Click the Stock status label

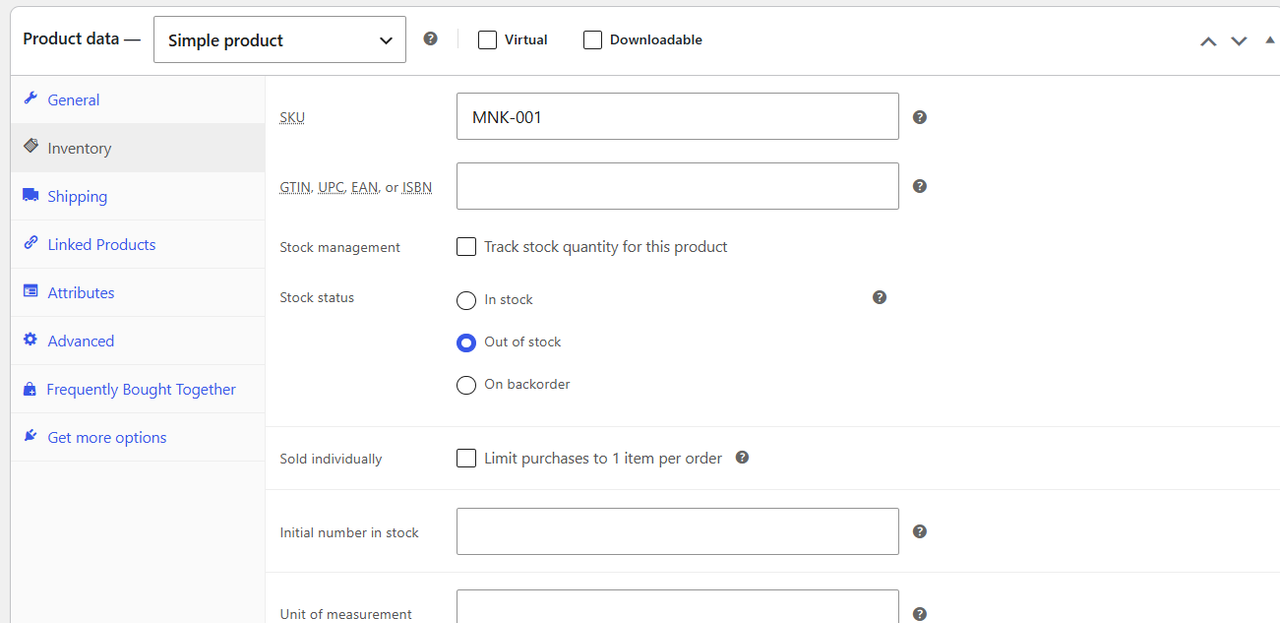(317, 297)
